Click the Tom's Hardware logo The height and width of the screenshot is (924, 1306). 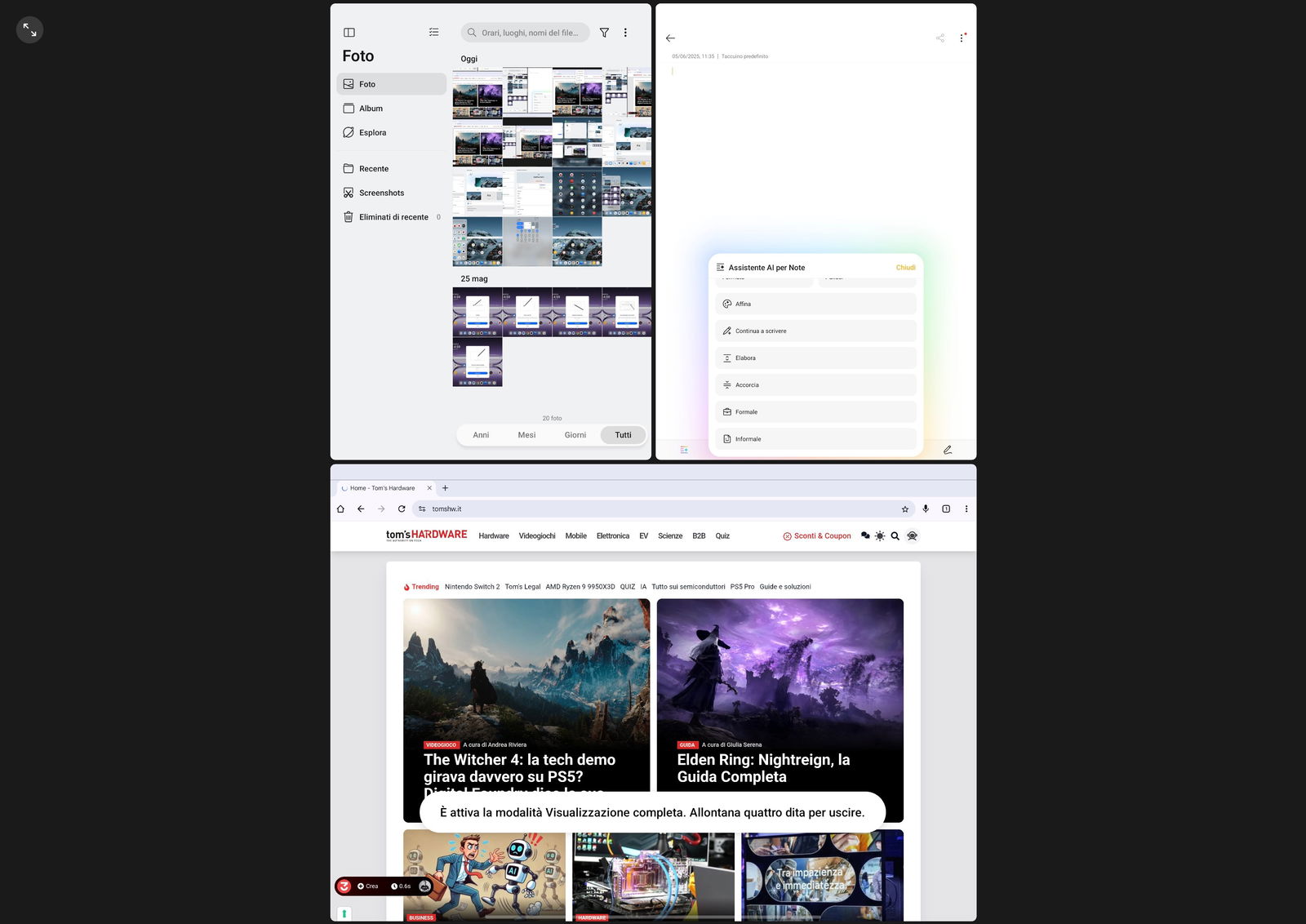tap(426, 535)
